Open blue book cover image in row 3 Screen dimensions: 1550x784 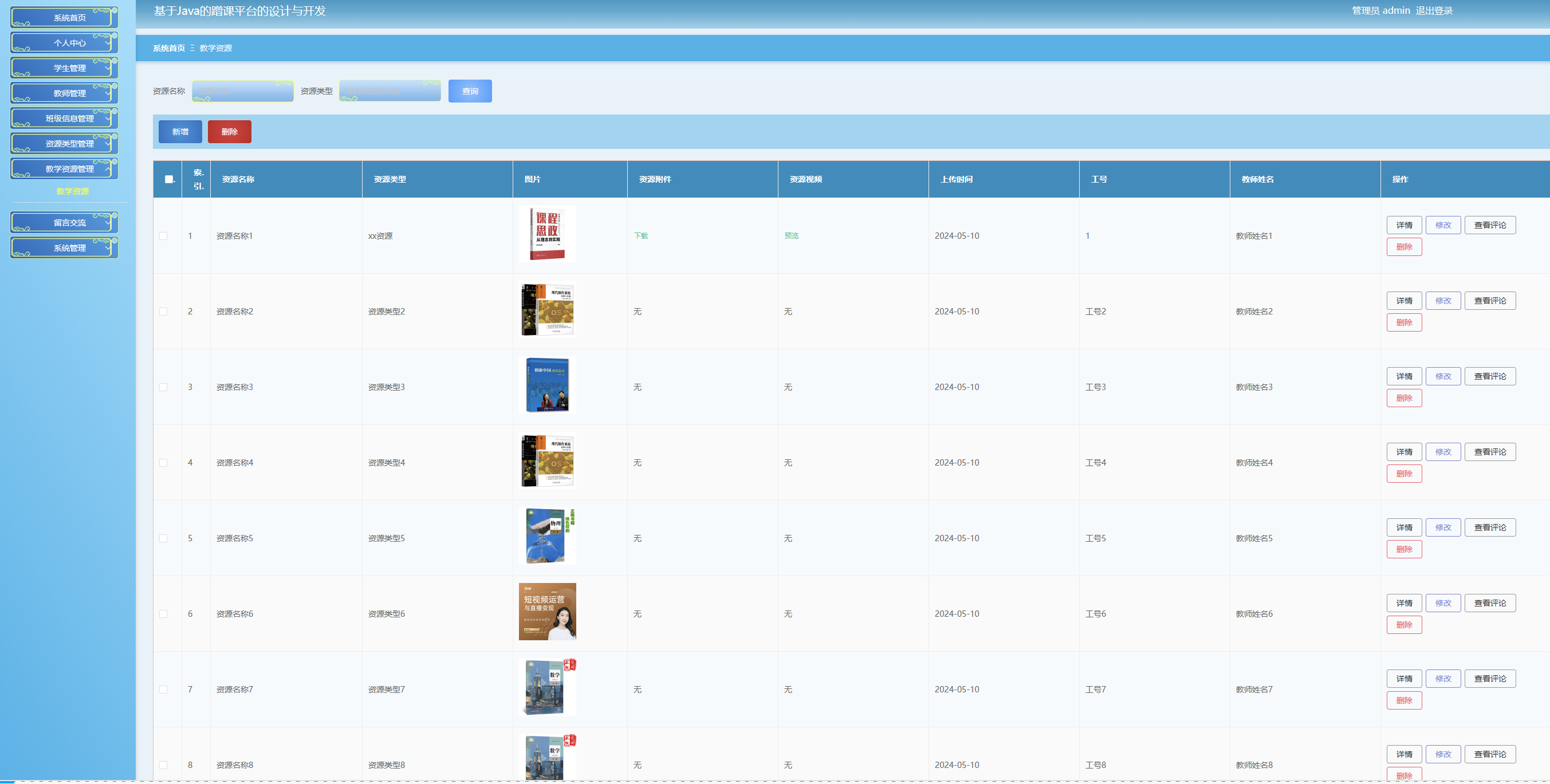point(547,385)
